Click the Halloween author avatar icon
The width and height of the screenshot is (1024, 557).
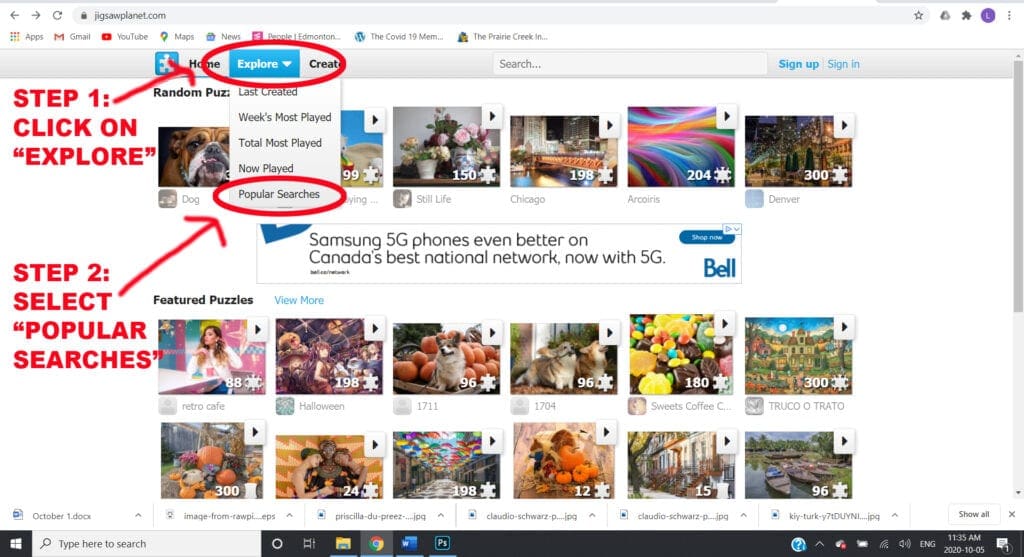click(285, 406)
